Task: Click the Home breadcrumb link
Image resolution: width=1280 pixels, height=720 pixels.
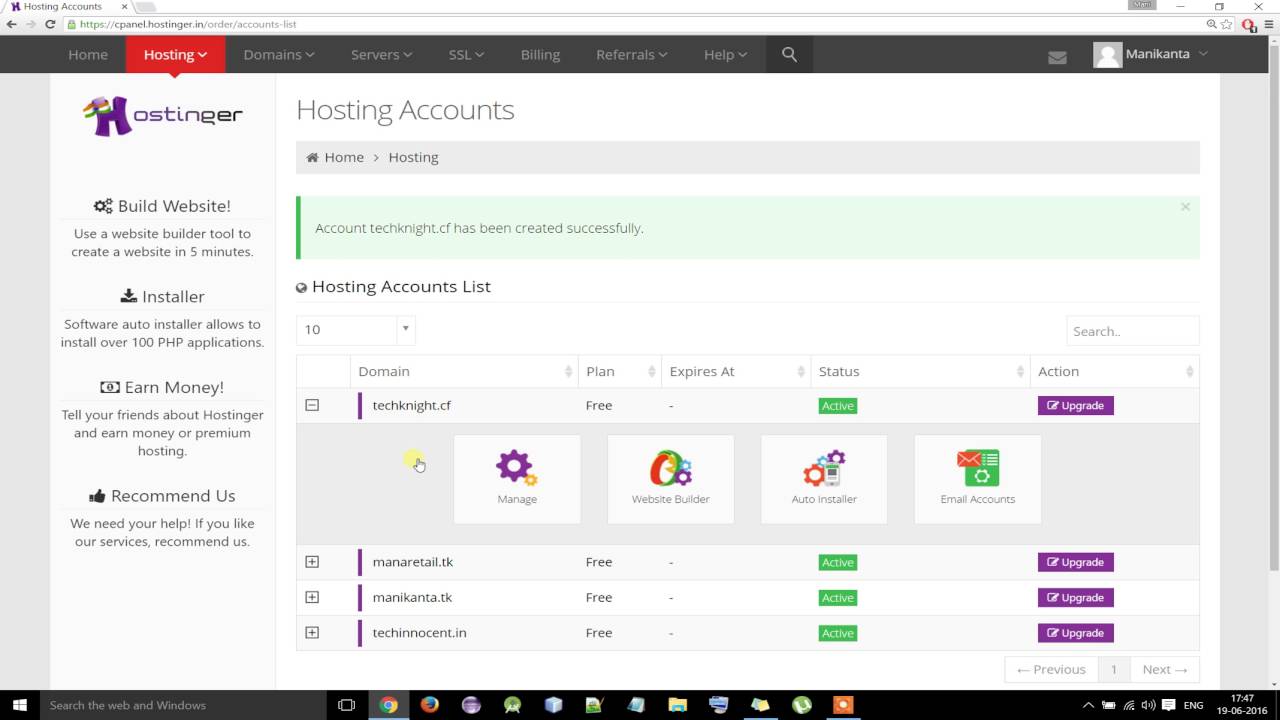Action: pos(344,157)
